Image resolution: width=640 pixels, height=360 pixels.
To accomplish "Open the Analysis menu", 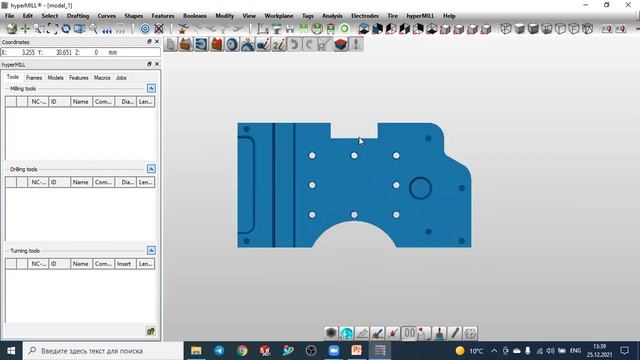I will 332,16.
